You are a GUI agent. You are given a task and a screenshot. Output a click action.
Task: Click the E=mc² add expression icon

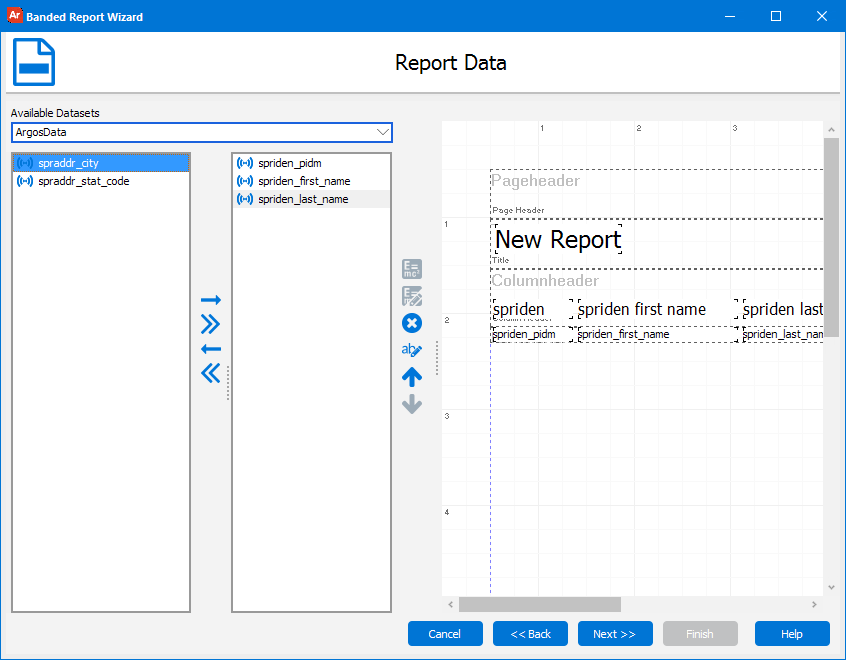[412, 268]
